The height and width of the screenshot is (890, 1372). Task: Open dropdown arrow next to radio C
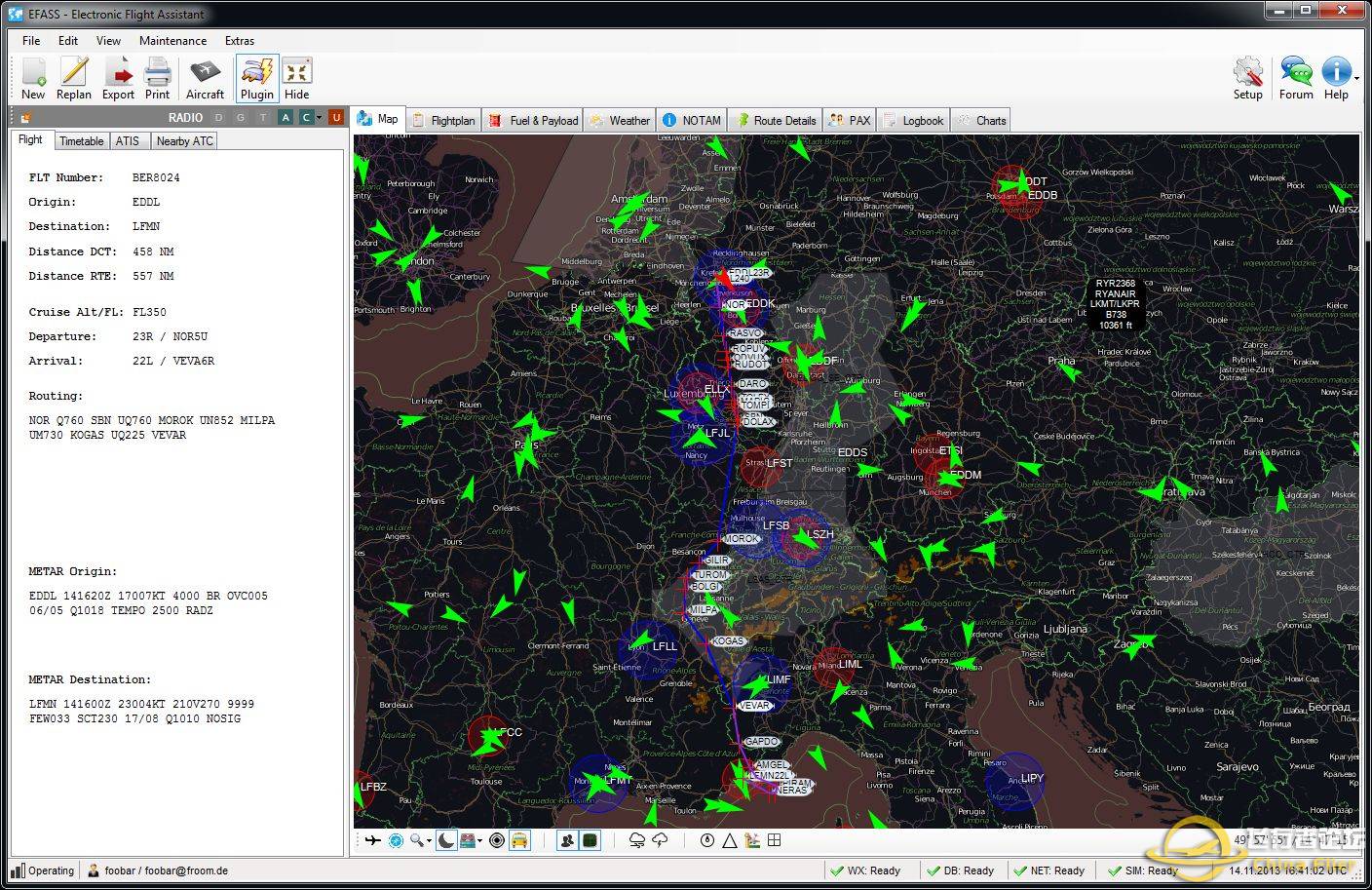click(319, 118)
